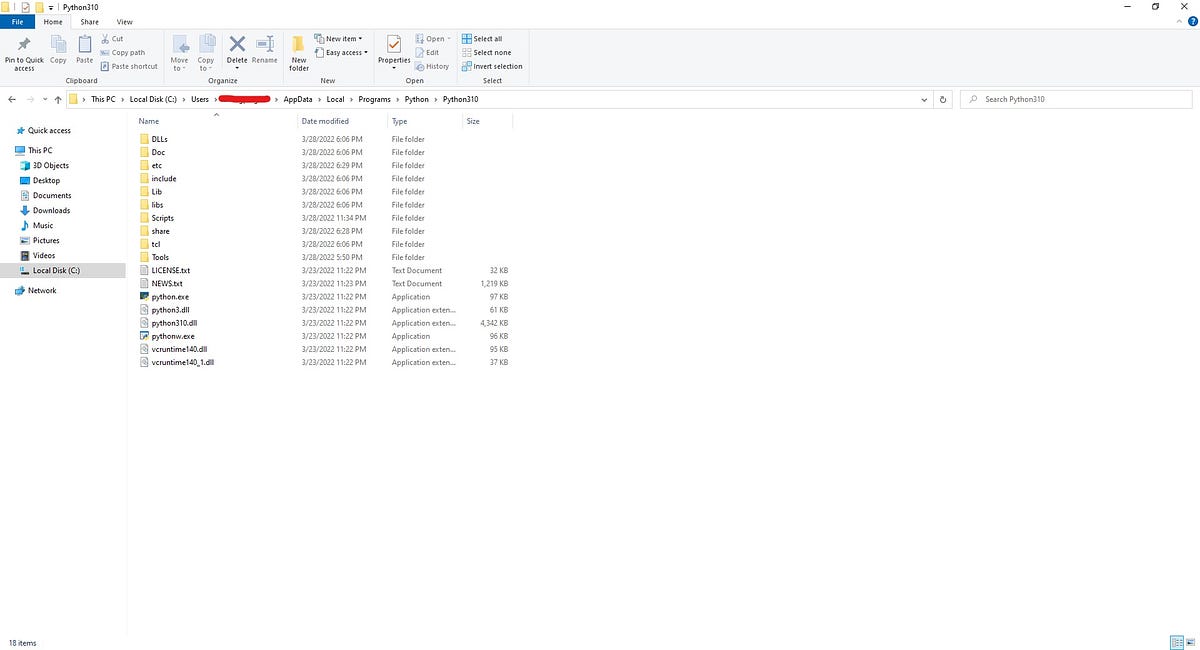The height and width of the screenshot is (650, 1200).
Task: Click the Copy icon in the Clipboard group
Action: point(58,52)
